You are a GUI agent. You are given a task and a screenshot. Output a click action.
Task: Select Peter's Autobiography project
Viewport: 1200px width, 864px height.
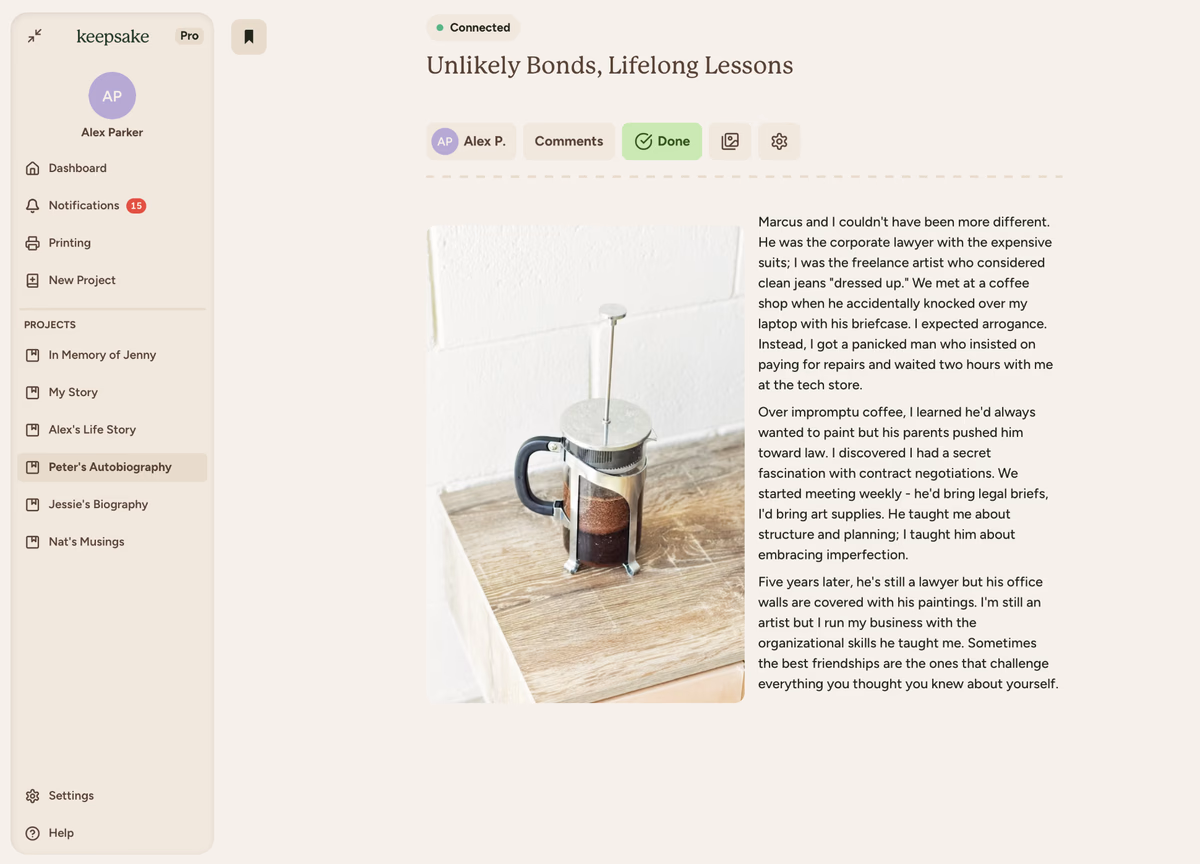(110, 467)
